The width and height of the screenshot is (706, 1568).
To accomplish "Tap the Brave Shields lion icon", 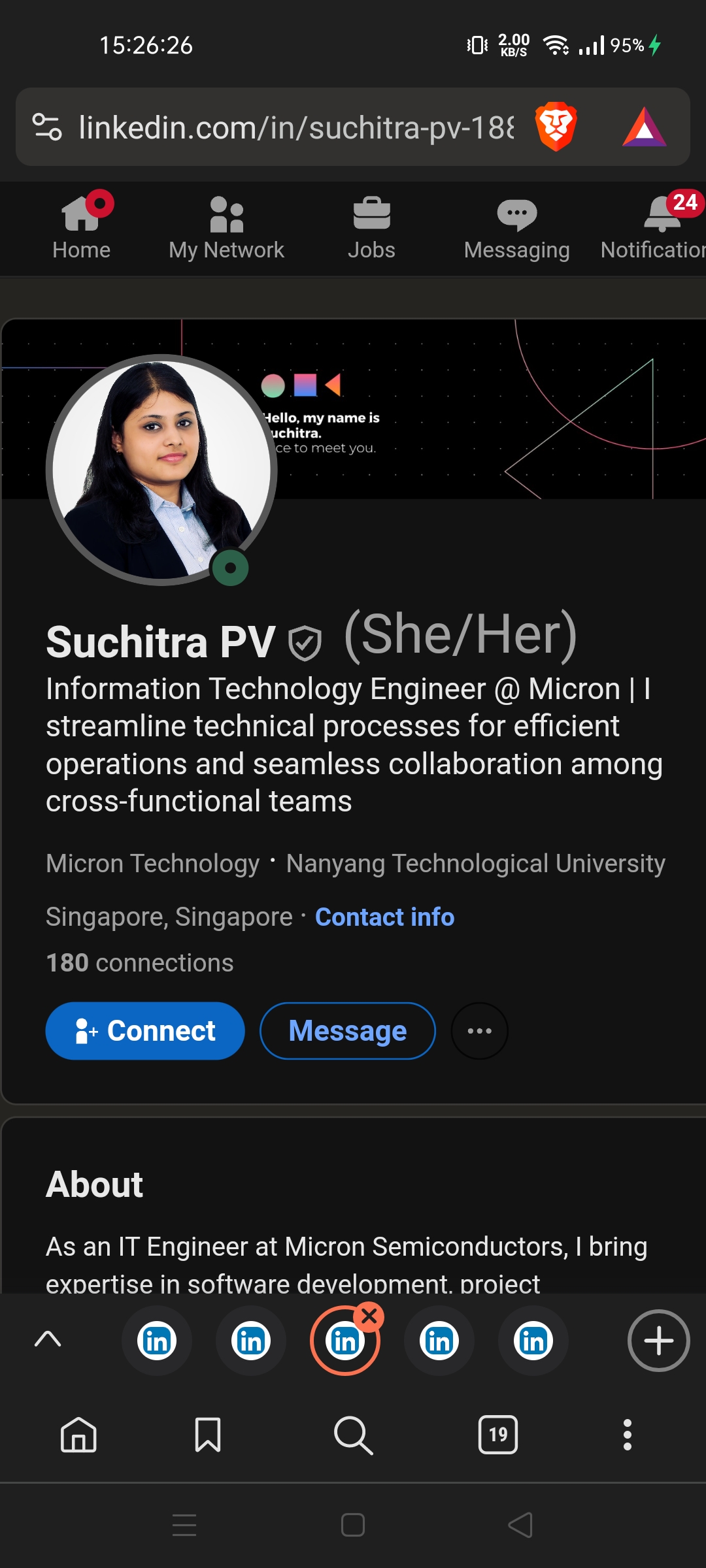I will click(556, 127).
